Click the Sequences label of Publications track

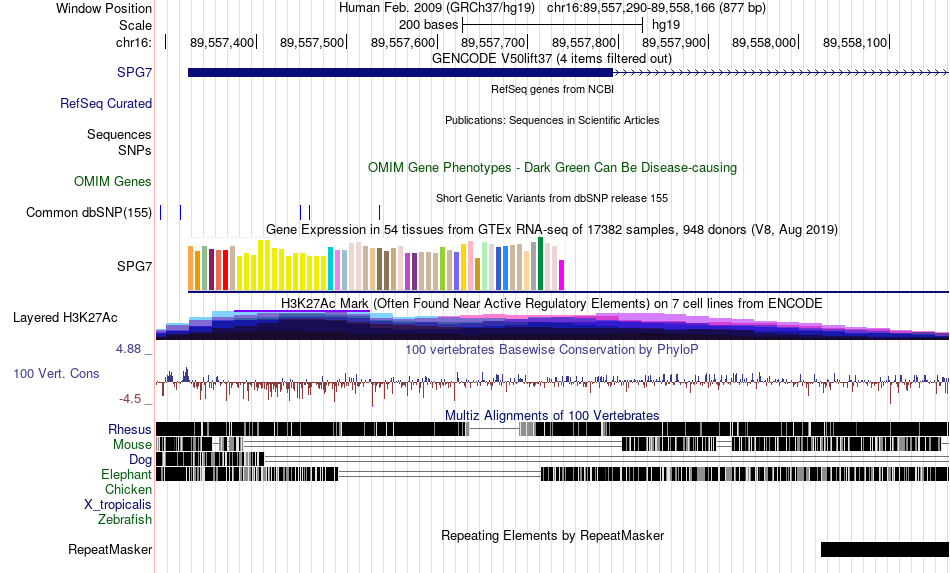[119, 134]
